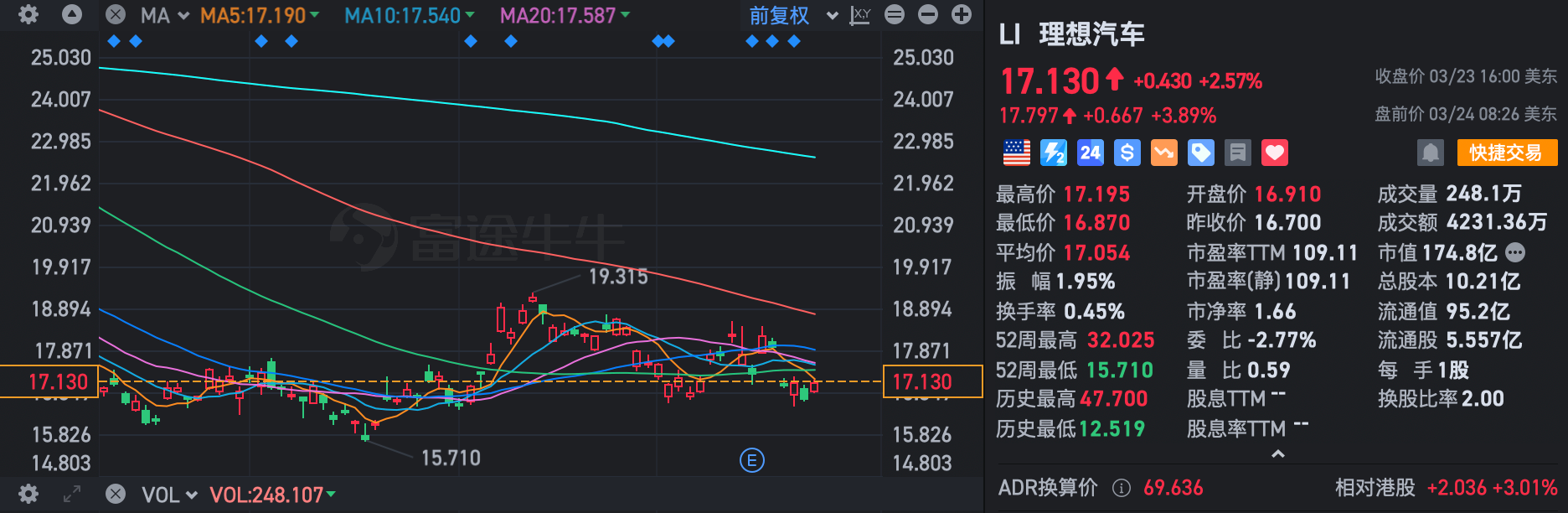Click the blue price tag icon
This screenshot has height=513, width=1568.
tap(1201, 153)
